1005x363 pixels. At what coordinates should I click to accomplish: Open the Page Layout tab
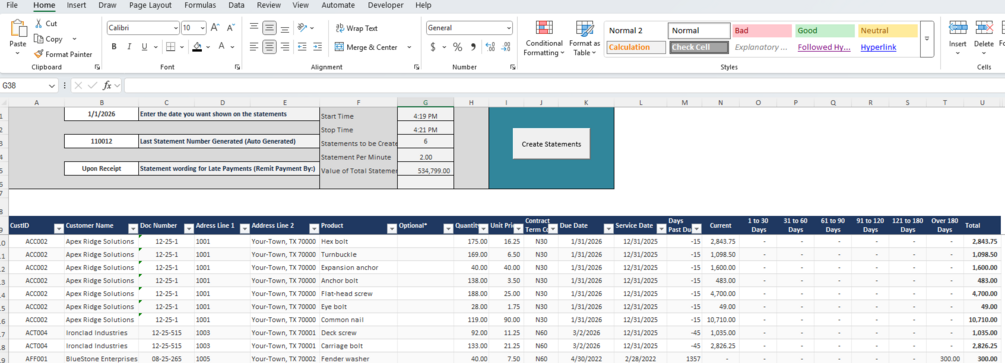click(x=150, y=5)
